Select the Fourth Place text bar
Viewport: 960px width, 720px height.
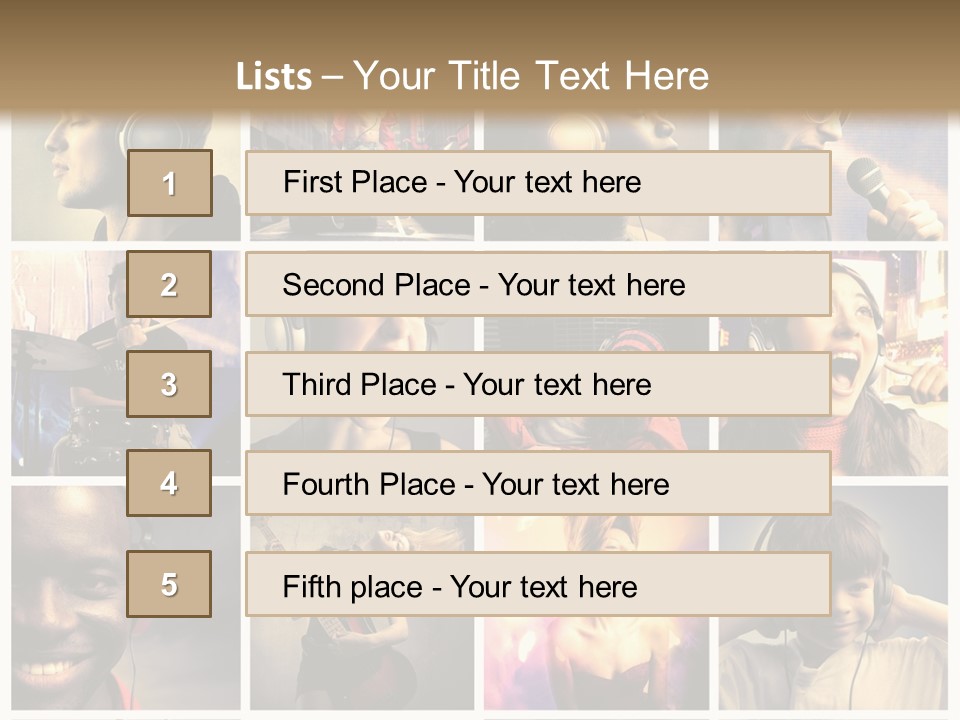click(538, 484)
